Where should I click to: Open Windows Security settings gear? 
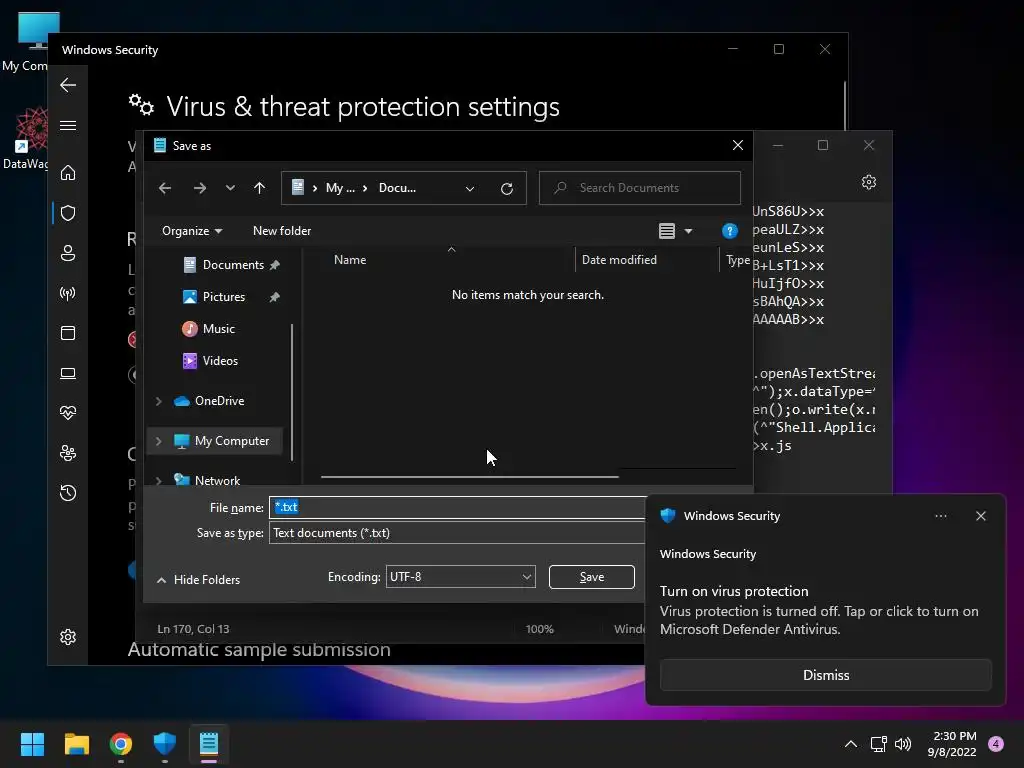[x=68, y=637]
